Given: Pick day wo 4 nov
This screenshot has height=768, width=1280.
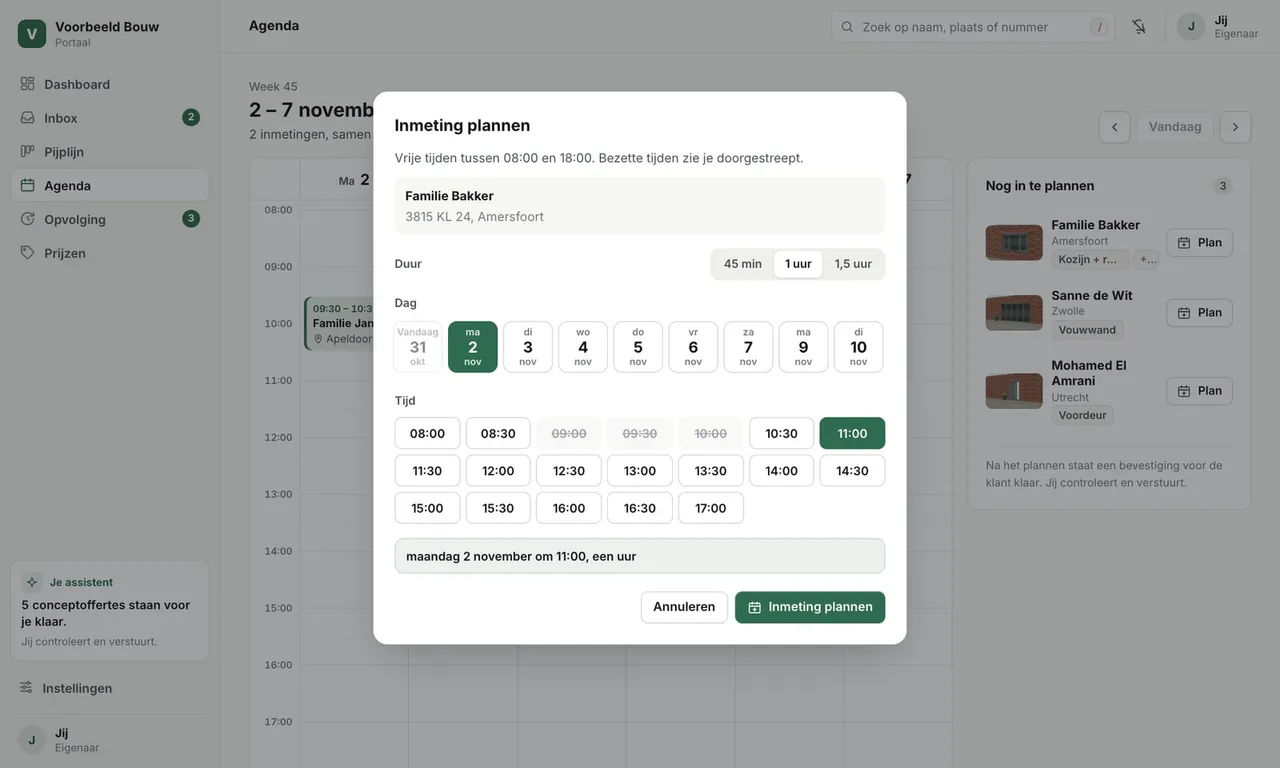Looking at the screenshot, I should (583, 347).
